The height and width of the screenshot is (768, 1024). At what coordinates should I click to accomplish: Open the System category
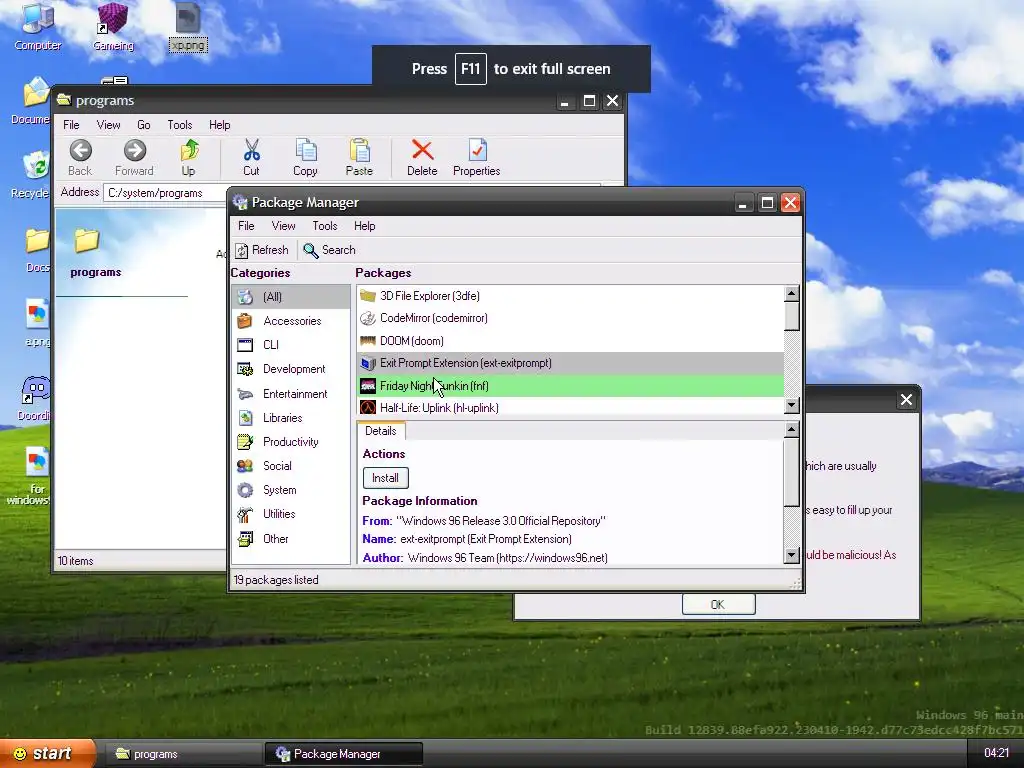click(291, 490)
